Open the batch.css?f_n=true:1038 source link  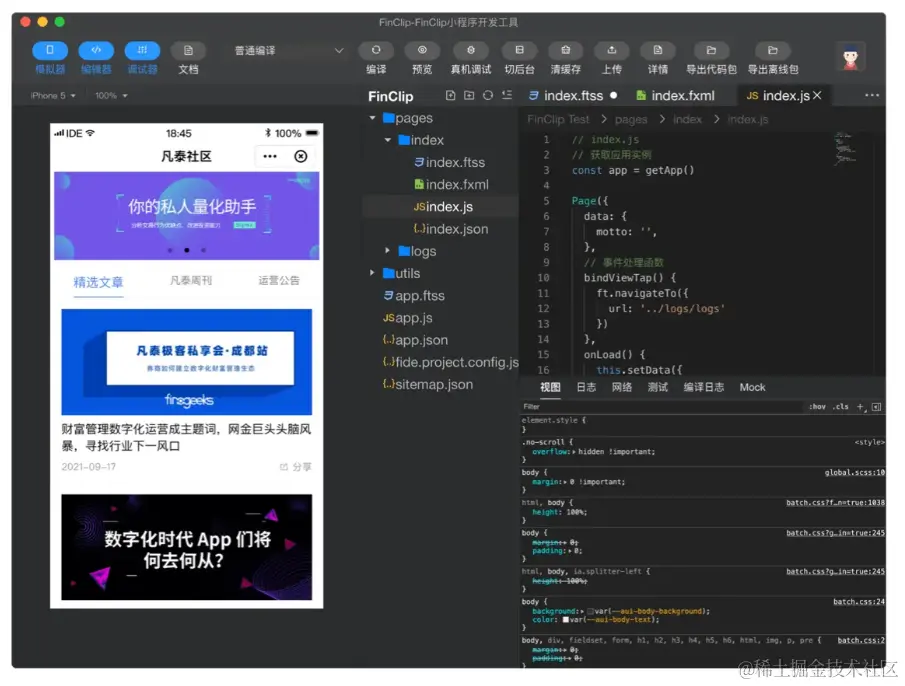click(x=835, y=503)
